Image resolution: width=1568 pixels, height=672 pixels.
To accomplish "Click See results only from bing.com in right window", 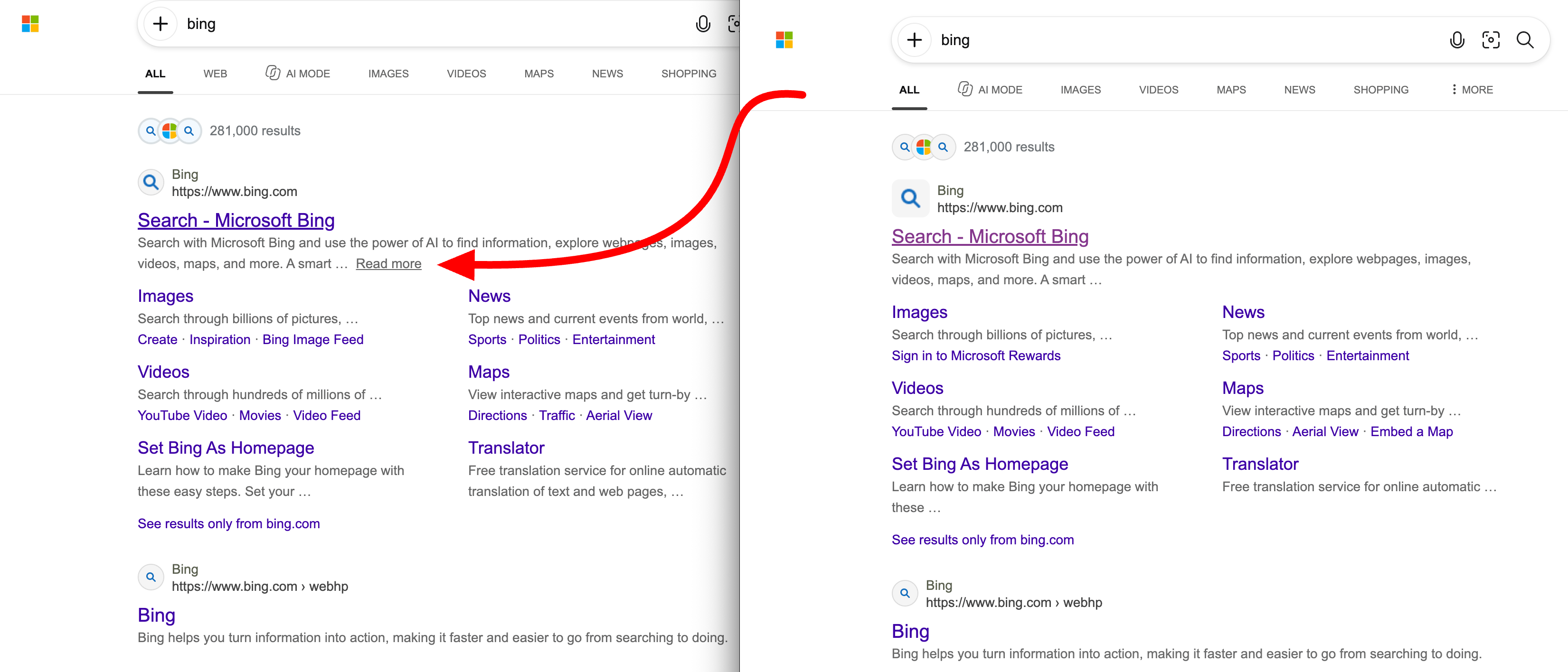I will pyautogui.click(x=982, y=540).
